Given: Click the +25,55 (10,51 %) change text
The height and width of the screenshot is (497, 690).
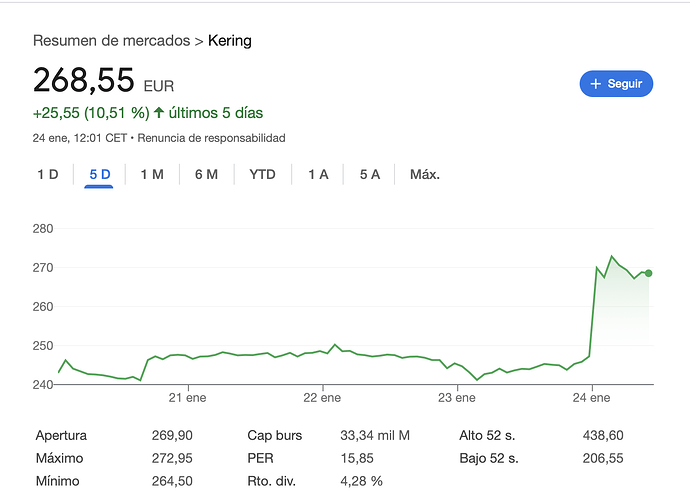Looking at the screenshot, I should coord(91,113).
